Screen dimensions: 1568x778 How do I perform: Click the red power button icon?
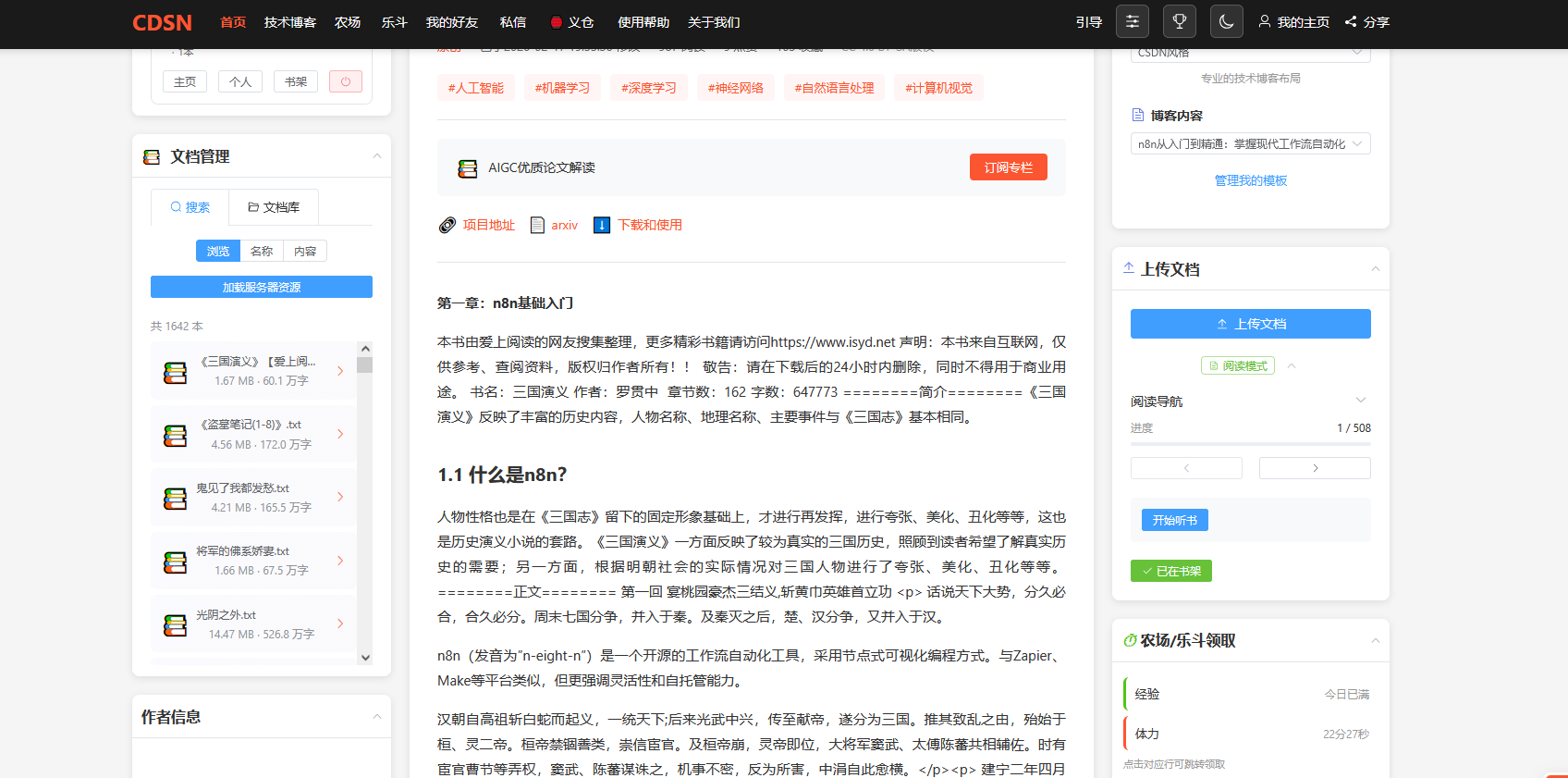(346, 81)
